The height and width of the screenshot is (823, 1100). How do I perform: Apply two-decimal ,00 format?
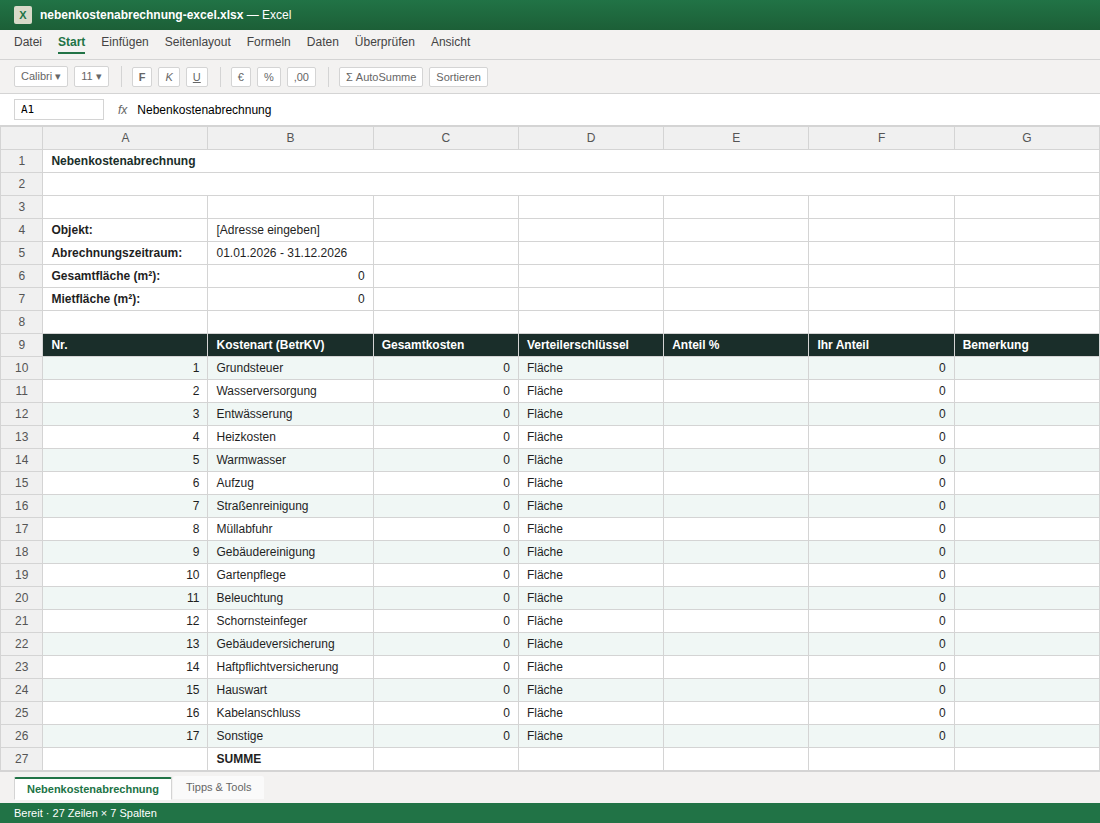tap(302, 76)
